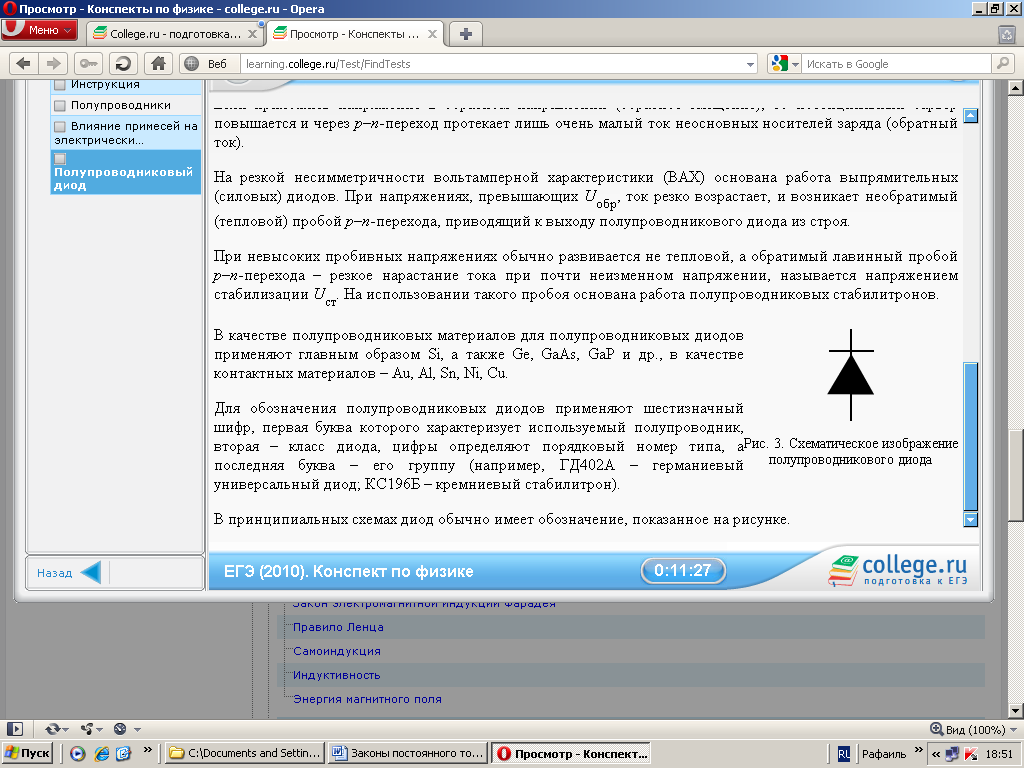Open Правило Ленца link
This screenshot has width=1024, height=768.
click(x=338, y=627)
